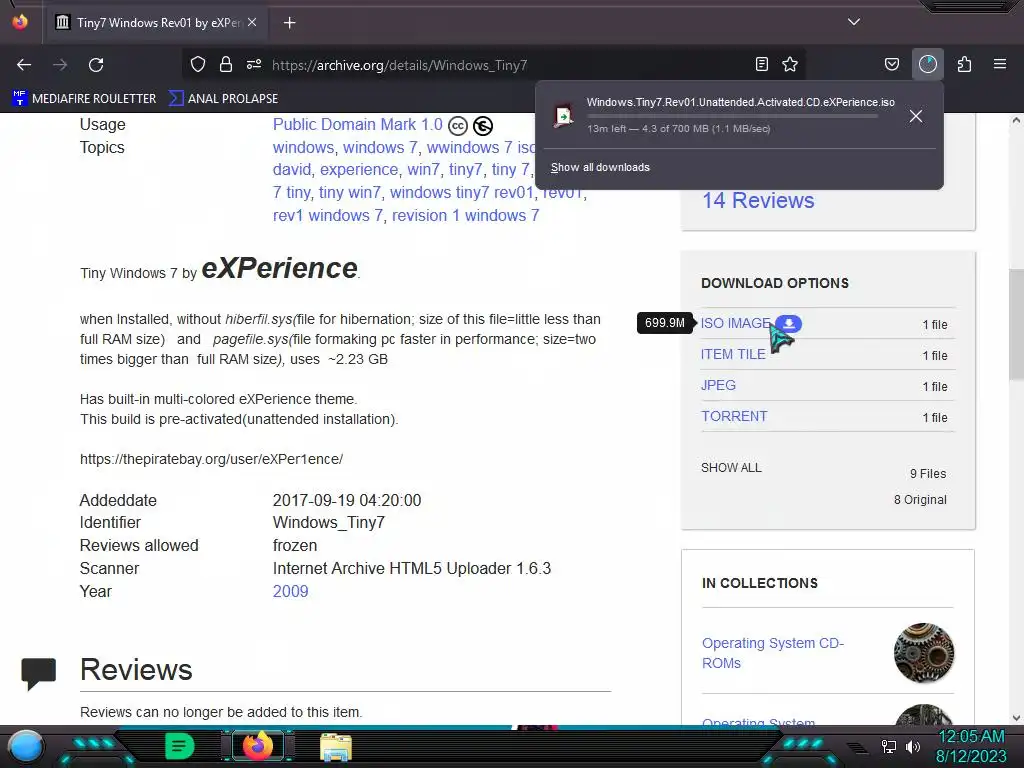
Task: Click the network tray icon
Action: click(x=889, y=746)
